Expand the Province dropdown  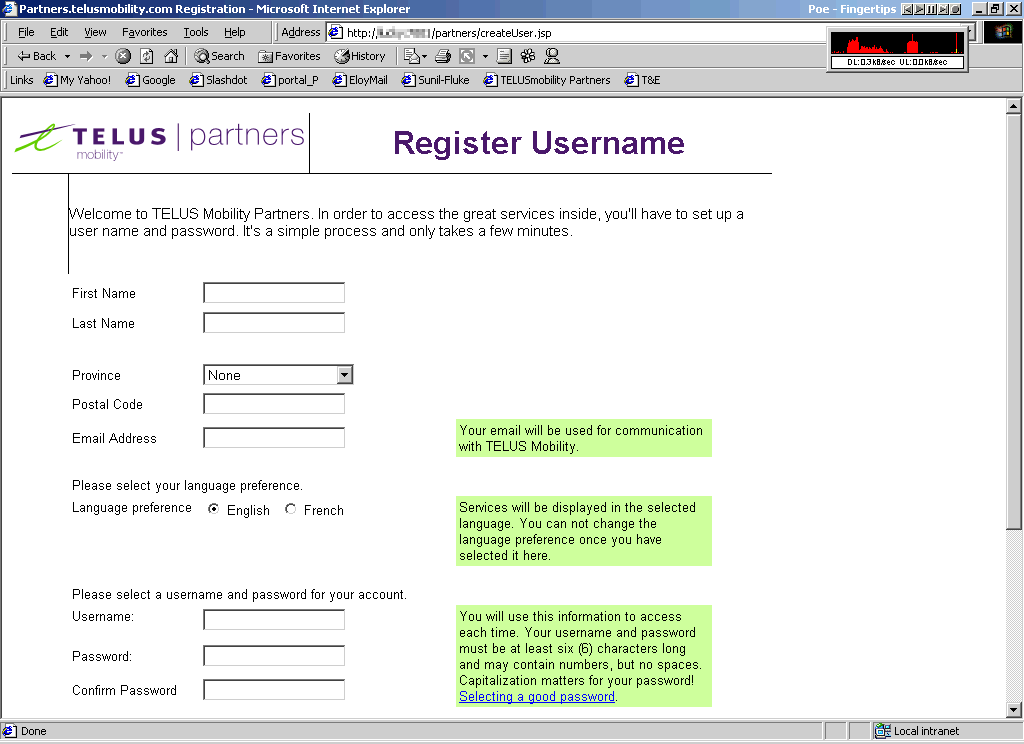(x=344, y=375)
